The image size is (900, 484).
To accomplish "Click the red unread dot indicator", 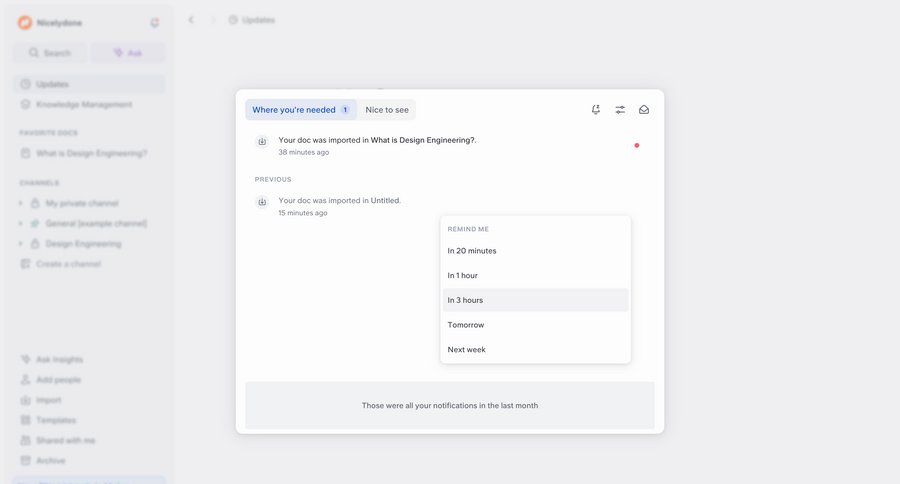I will tap(637, 145).
